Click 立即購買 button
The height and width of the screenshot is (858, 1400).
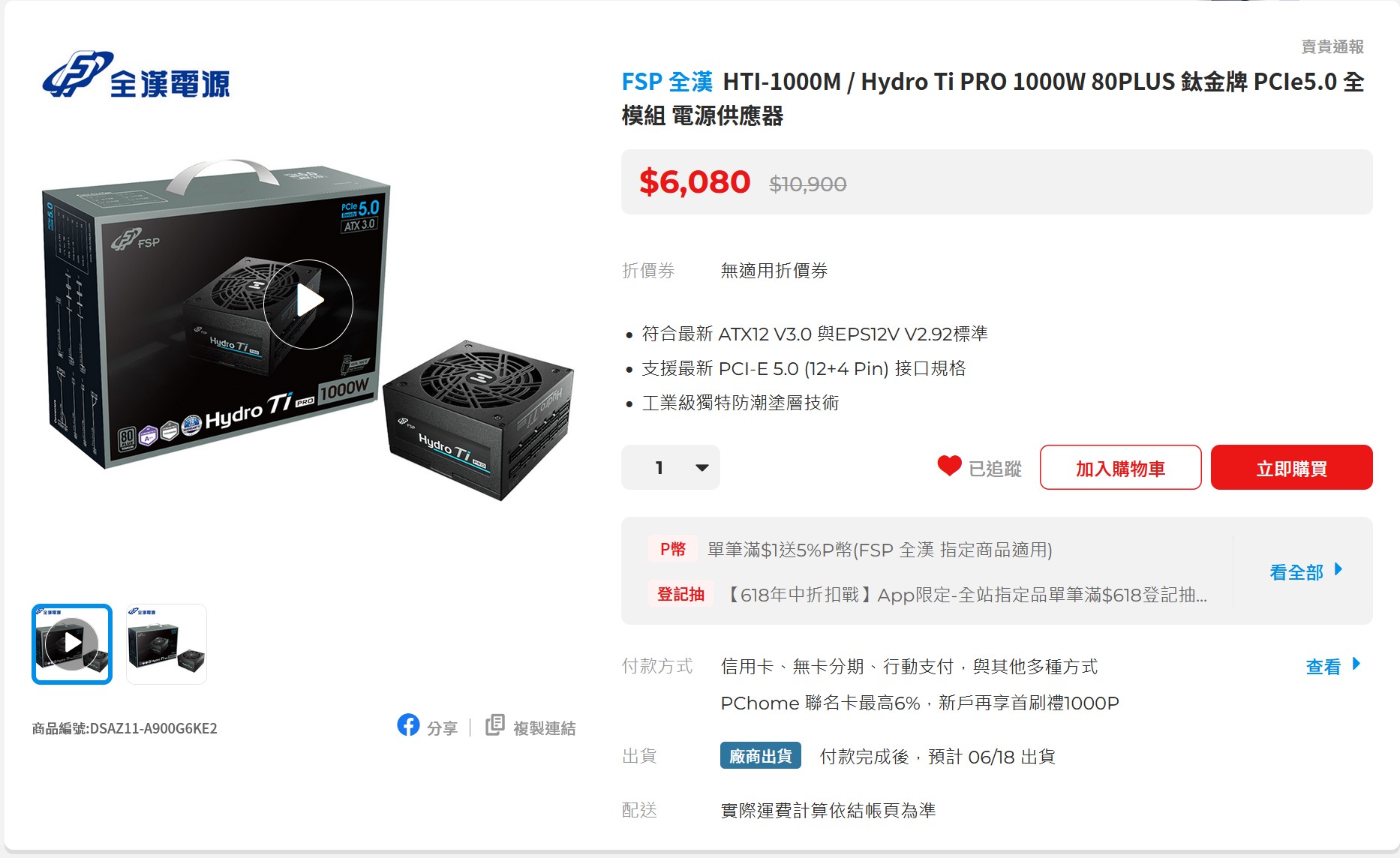[1291, 467]
